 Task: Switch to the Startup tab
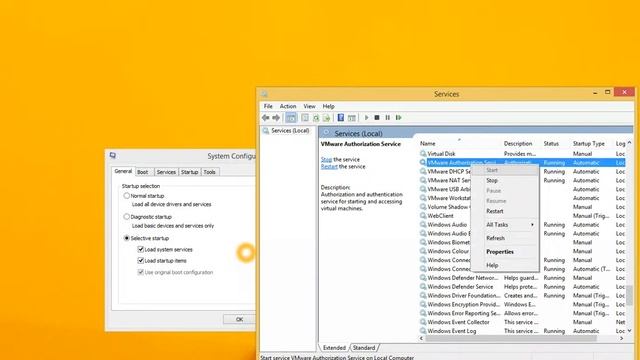click(189, 172)
